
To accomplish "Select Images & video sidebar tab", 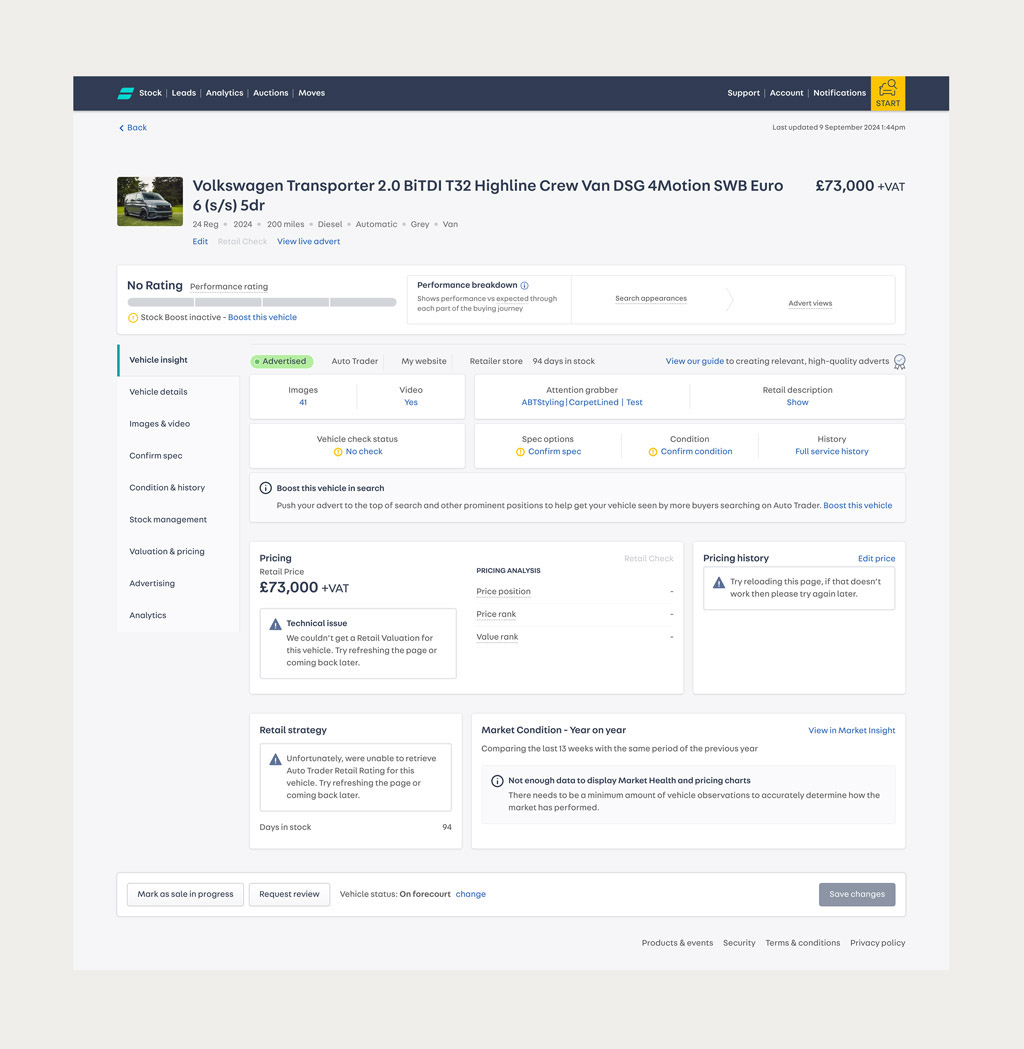I will [159, 424].
